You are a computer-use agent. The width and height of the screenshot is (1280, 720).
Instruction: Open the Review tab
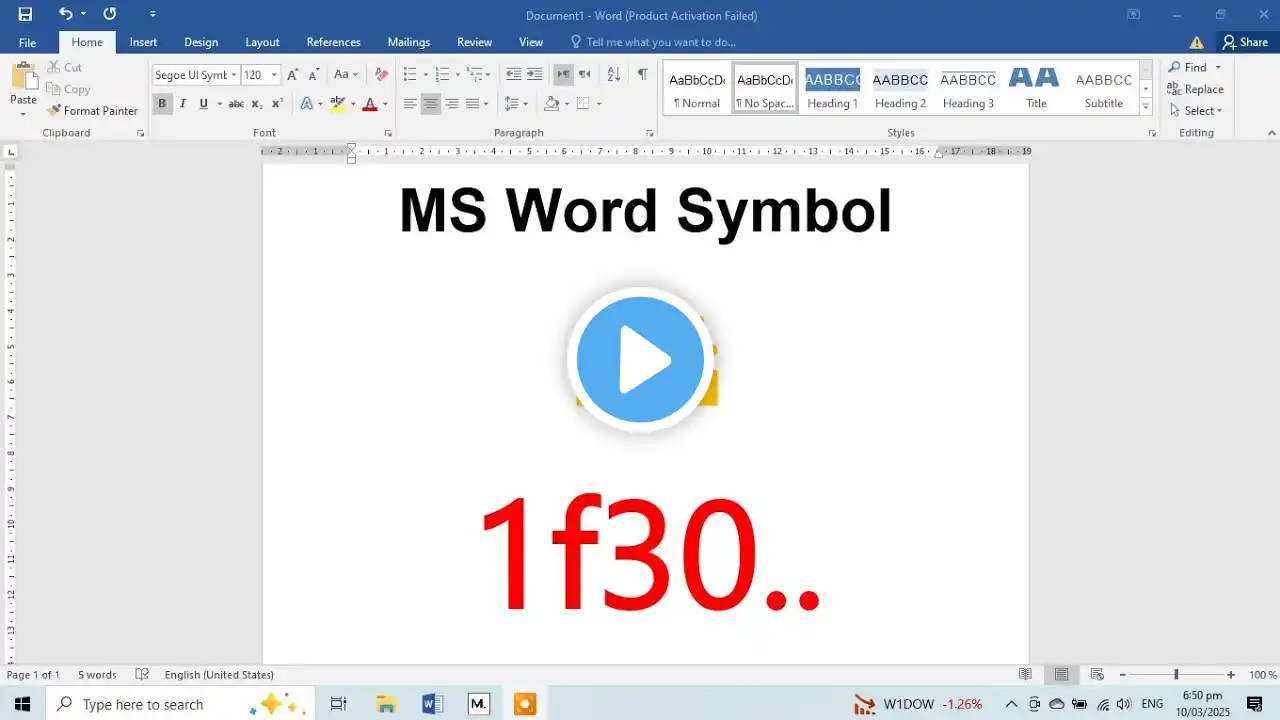tap(474, 42)
